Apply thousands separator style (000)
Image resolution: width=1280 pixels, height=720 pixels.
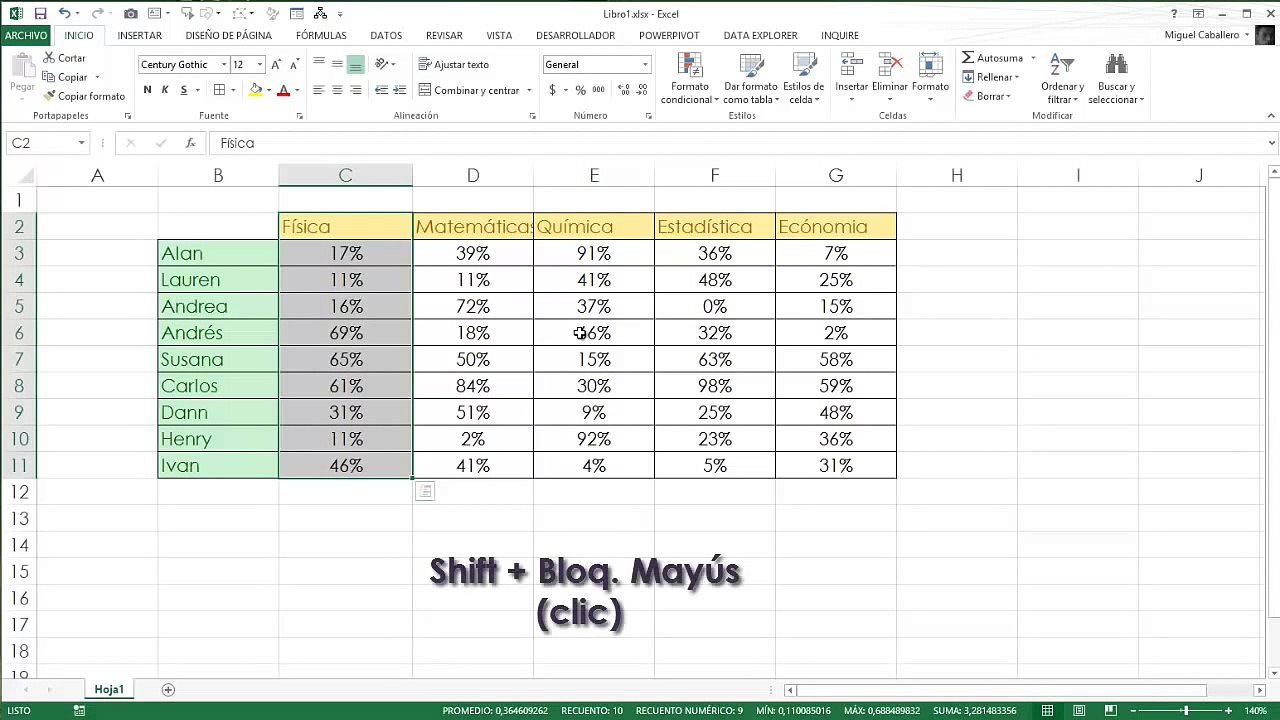tap(596, 90)
